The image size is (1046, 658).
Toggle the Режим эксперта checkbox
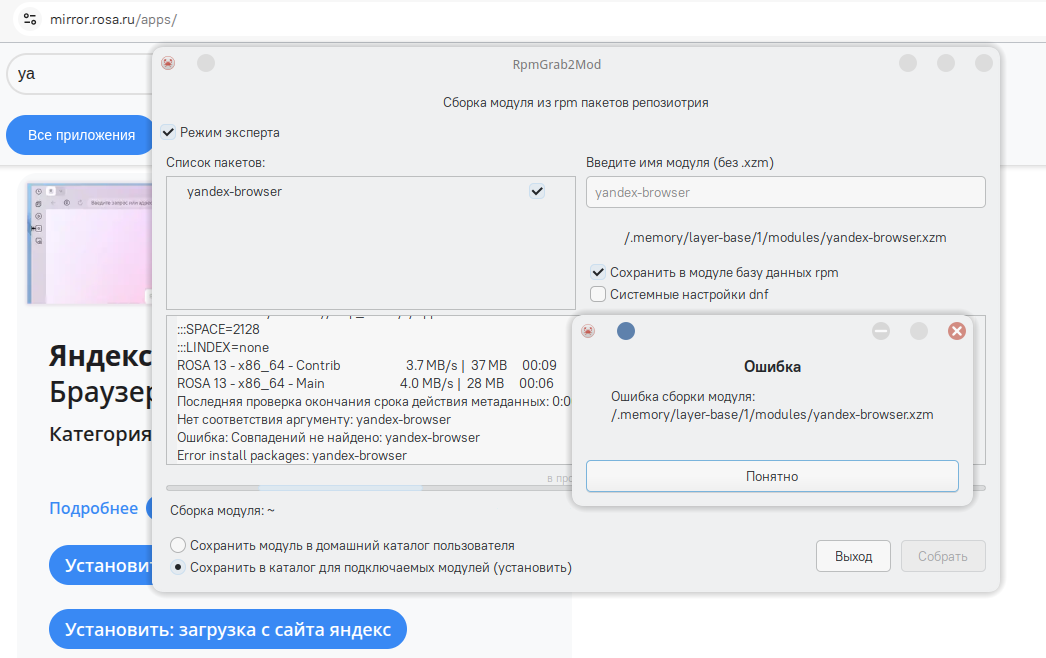click(168, 132)
